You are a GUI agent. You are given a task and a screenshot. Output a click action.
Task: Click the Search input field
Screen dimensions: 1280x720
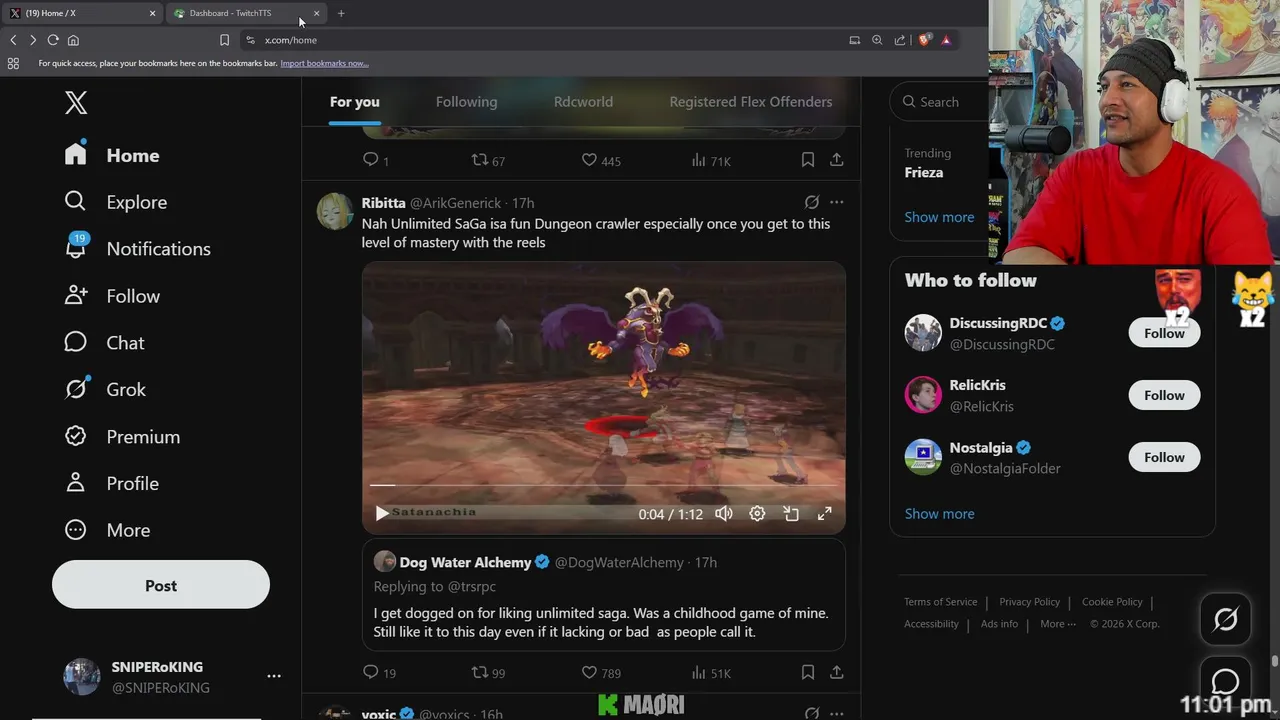pos(940,102)
